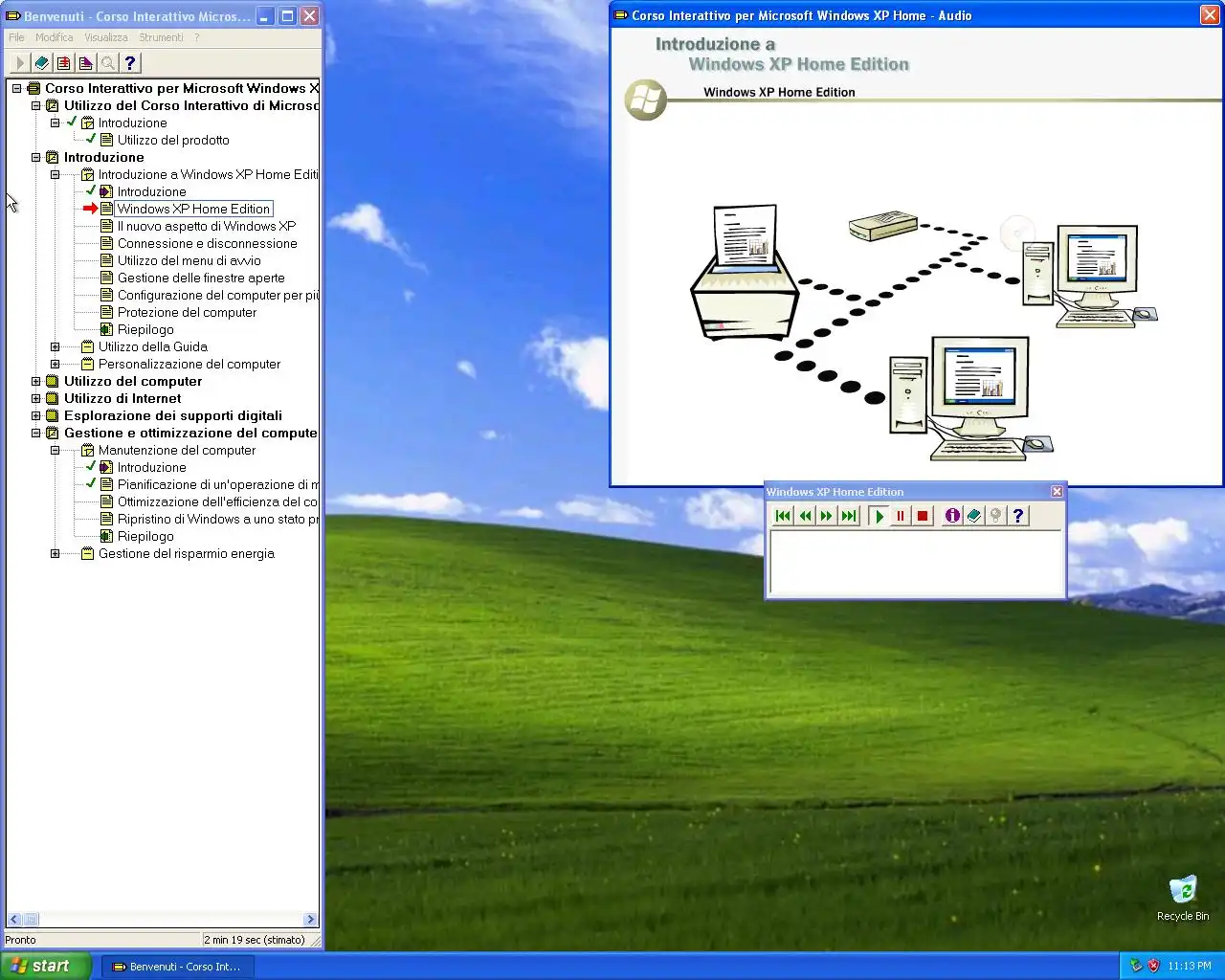Screen dimensions: 1225x980
Task: Click the grayed key icon in player panel
Action: pyautogui.click(x=996, y=516)
